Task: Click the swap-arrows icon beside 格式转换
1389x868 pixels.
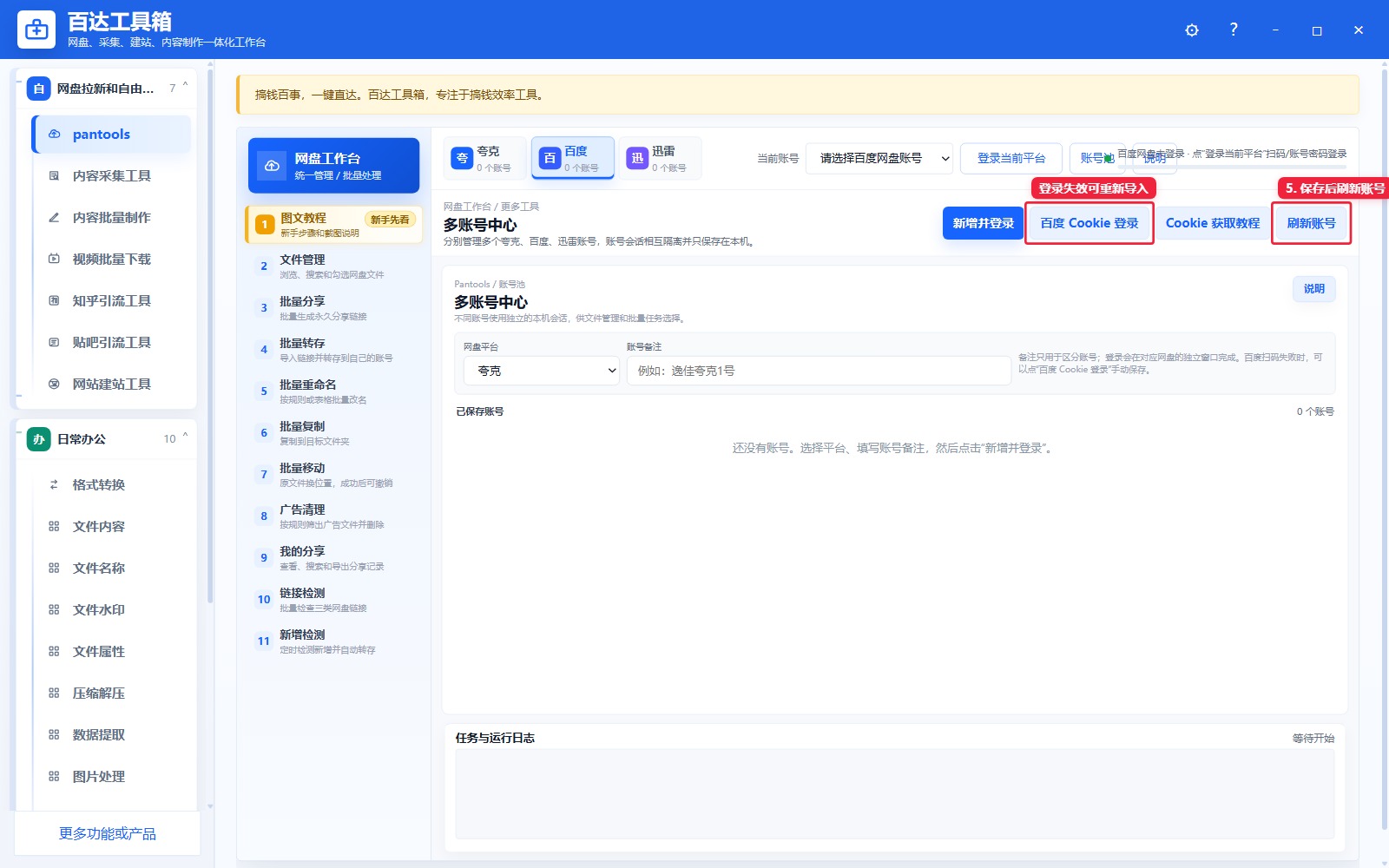Action: tap(54, 485)
